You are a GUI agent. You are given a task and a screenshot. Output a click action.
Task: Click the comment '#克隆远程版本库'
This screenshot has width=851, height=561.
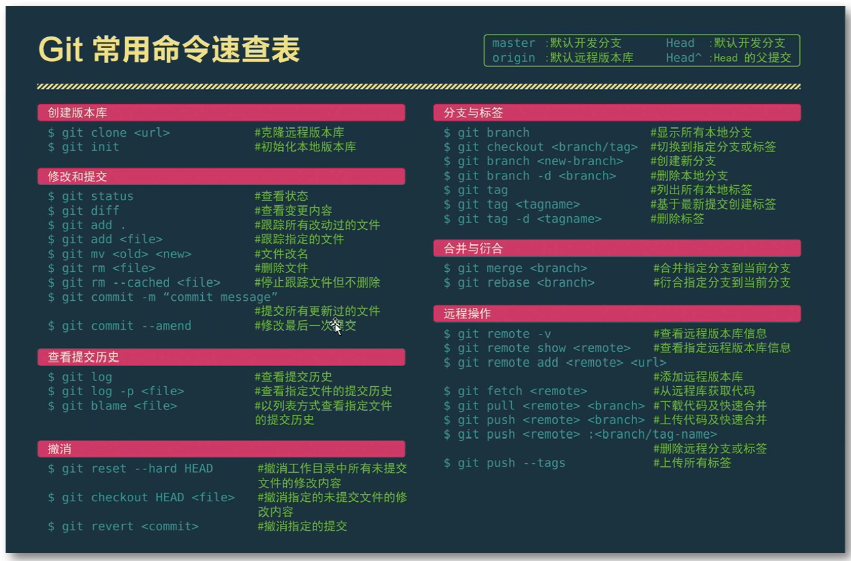pos(300,132)
